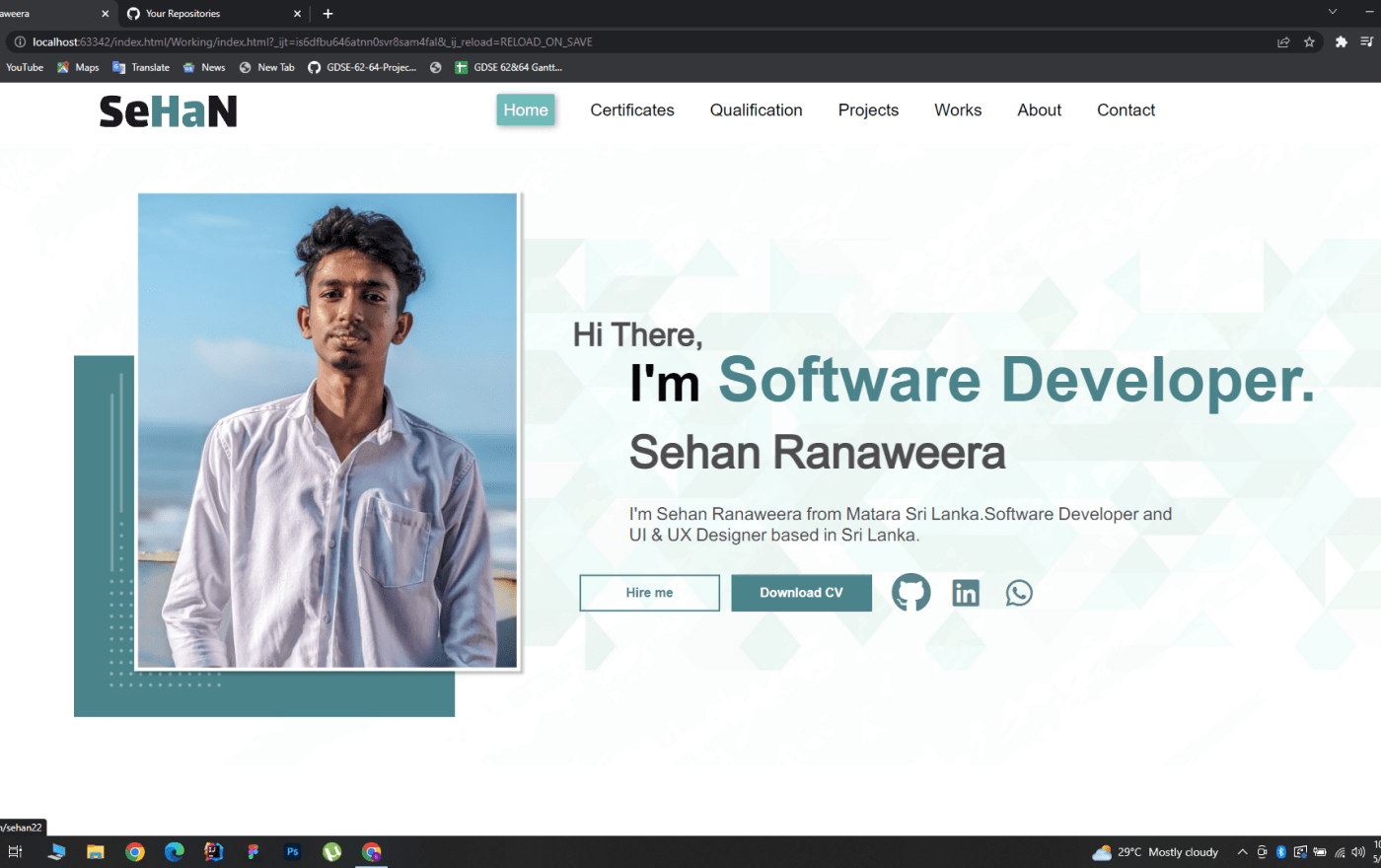The height and width of the screenshot is (868, 1381).
Task: Bookmark this page with star icon
Action: click(1309, 42)
